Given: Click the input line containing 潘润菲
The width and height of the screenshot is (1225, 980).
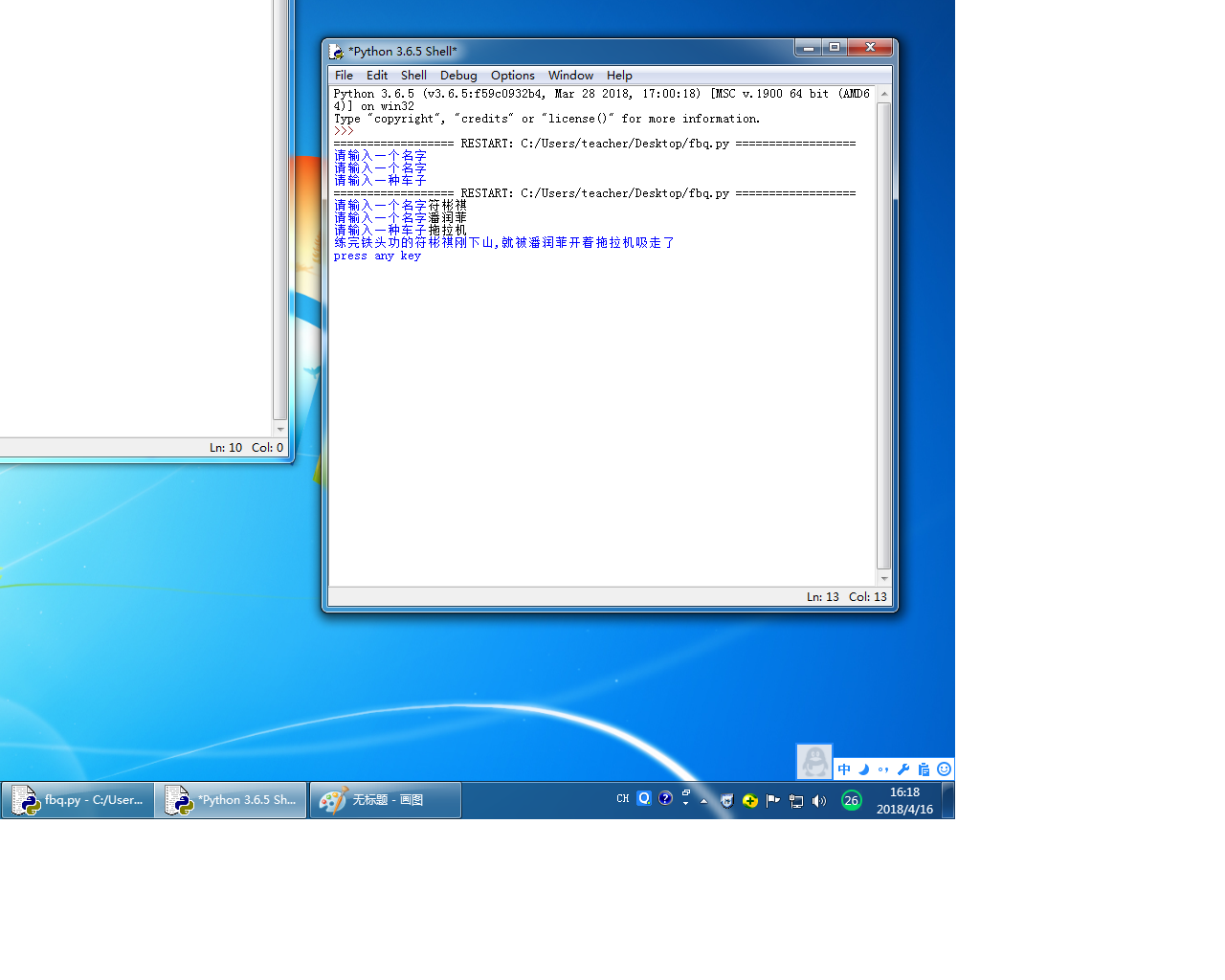Looking at the screenshot, I should click(400, 218).
